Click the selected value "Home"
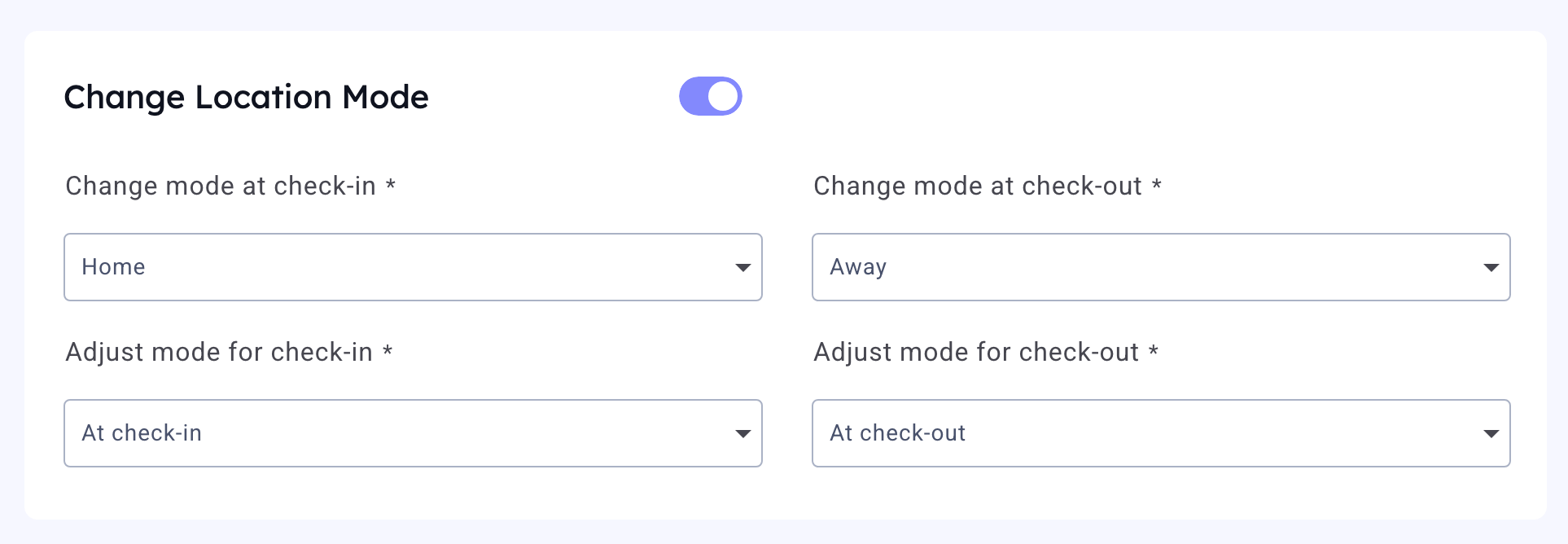The height and width of the screenshot is (544, 1568). pyautogui.click(x=113, y=267)
